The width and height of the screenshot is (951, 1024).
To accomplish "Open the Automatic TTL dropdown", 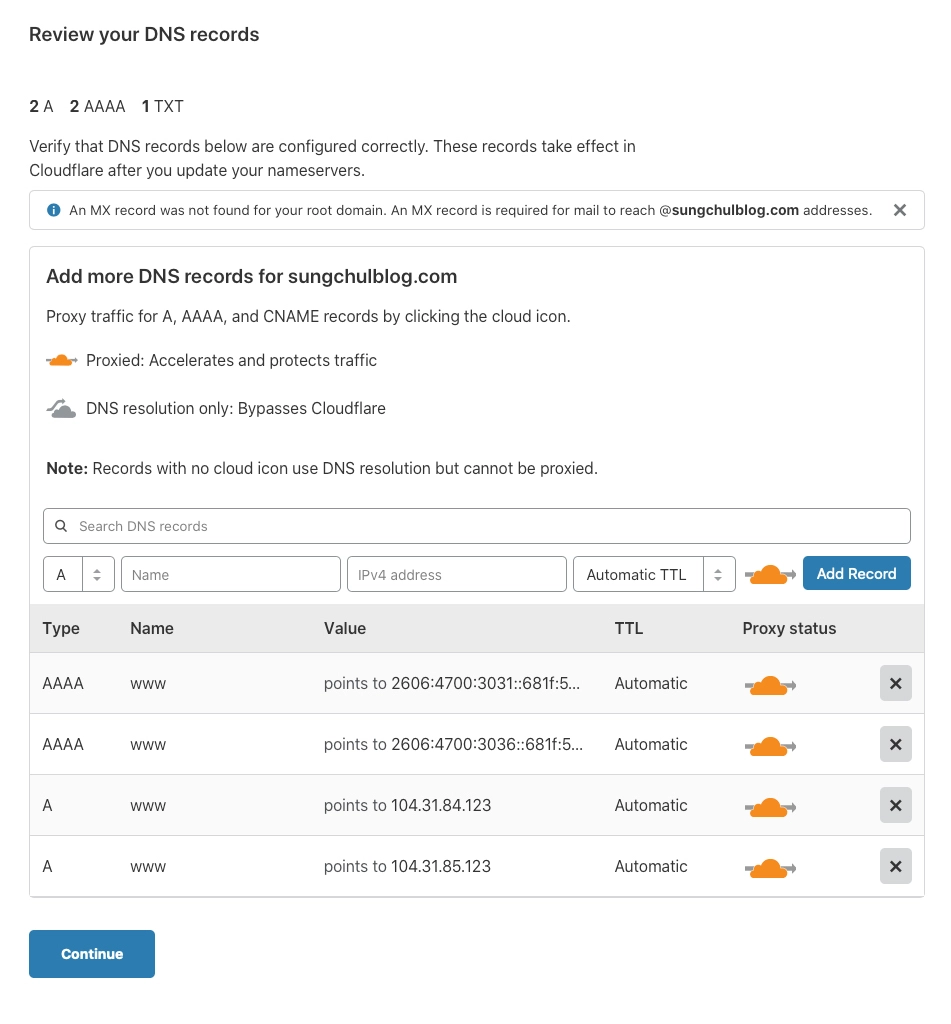I will pos(654,574).
